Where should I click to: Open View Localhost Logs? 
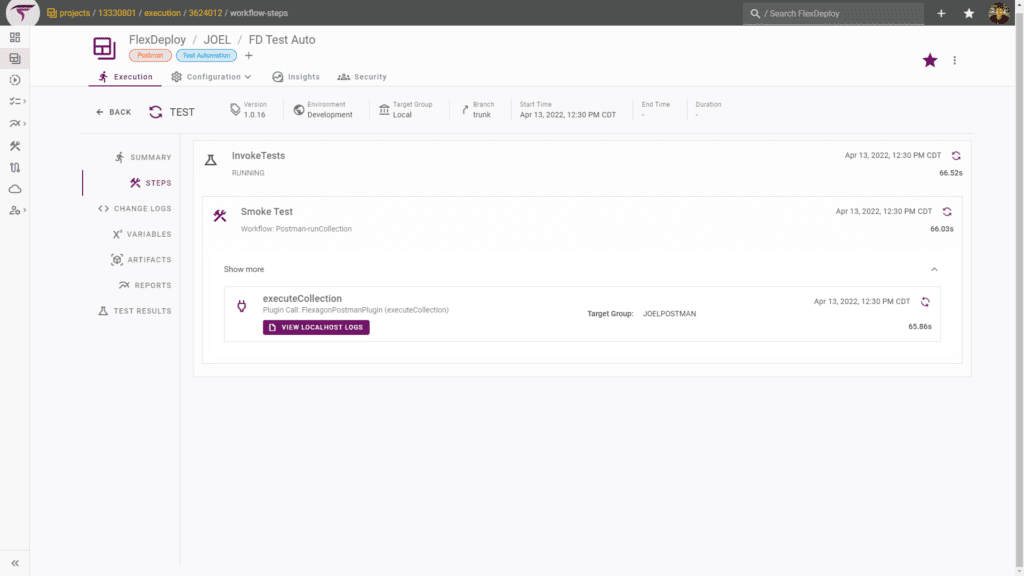(316, 327)
